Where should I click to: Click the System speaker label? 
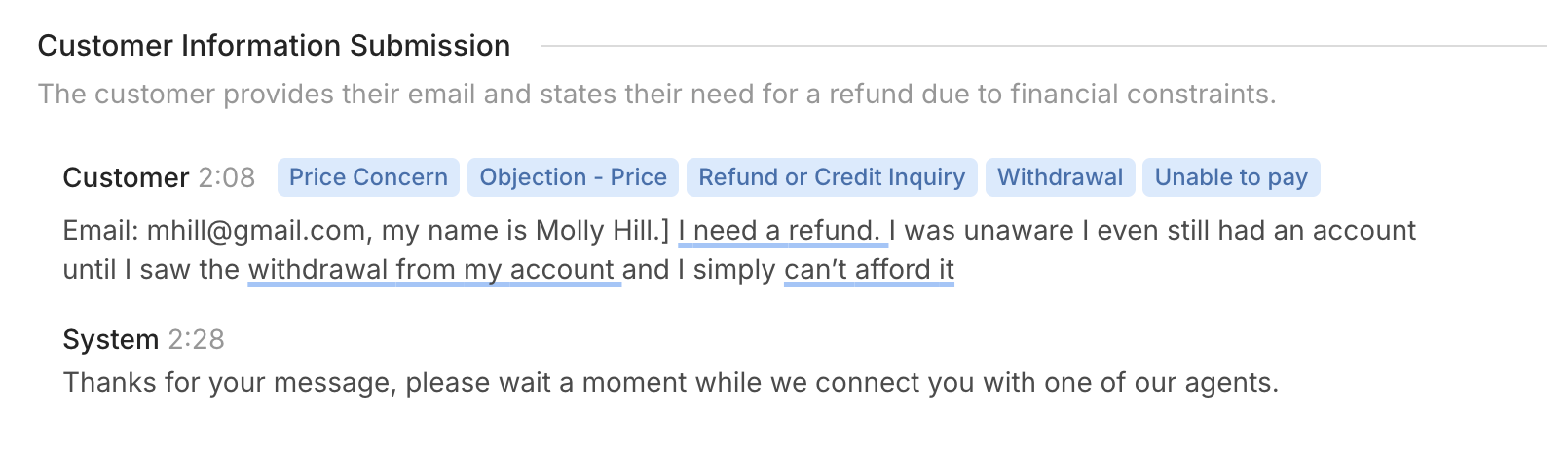110,340
